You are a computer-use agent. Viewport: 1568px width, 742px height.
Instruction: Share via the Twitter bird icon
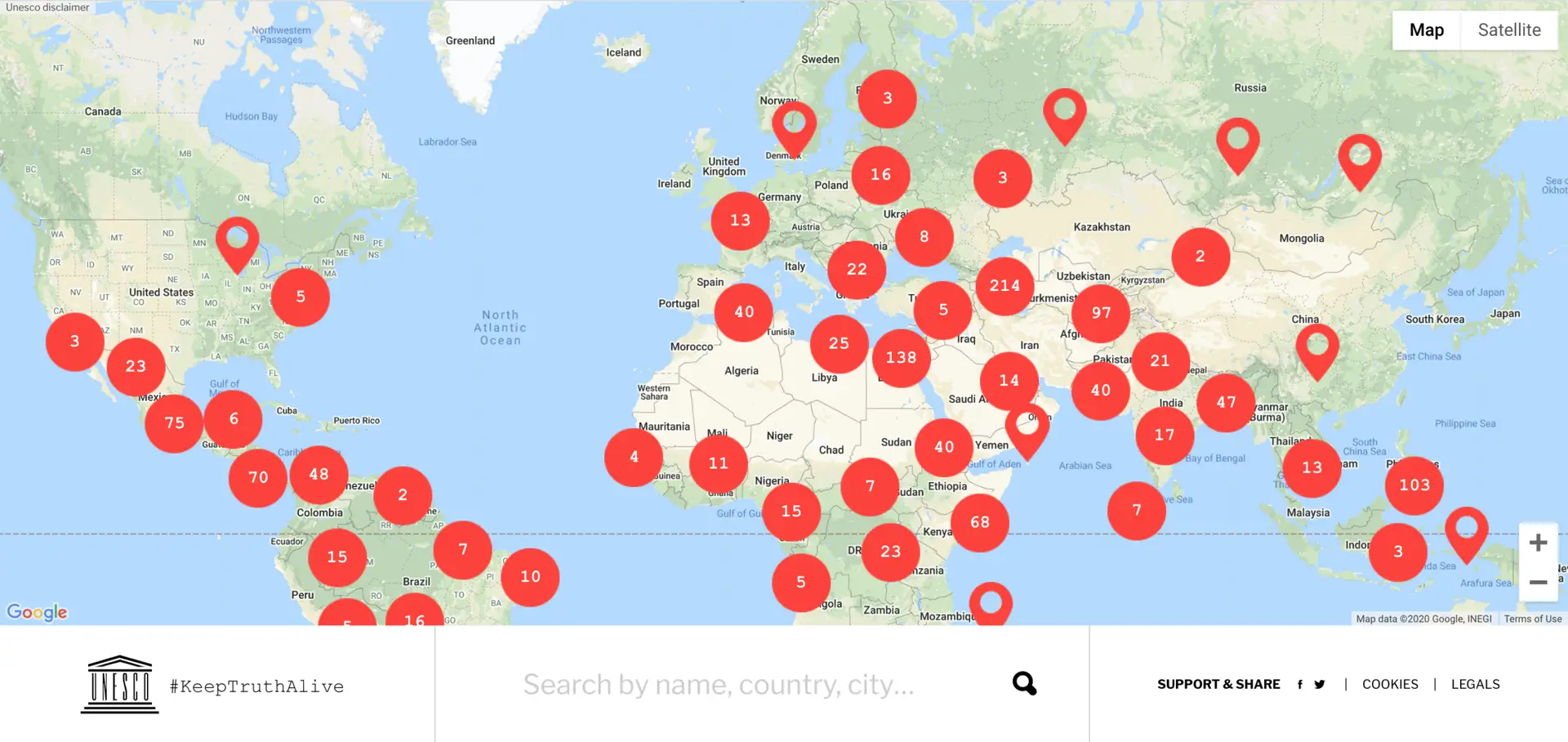tap(1320, 685)
